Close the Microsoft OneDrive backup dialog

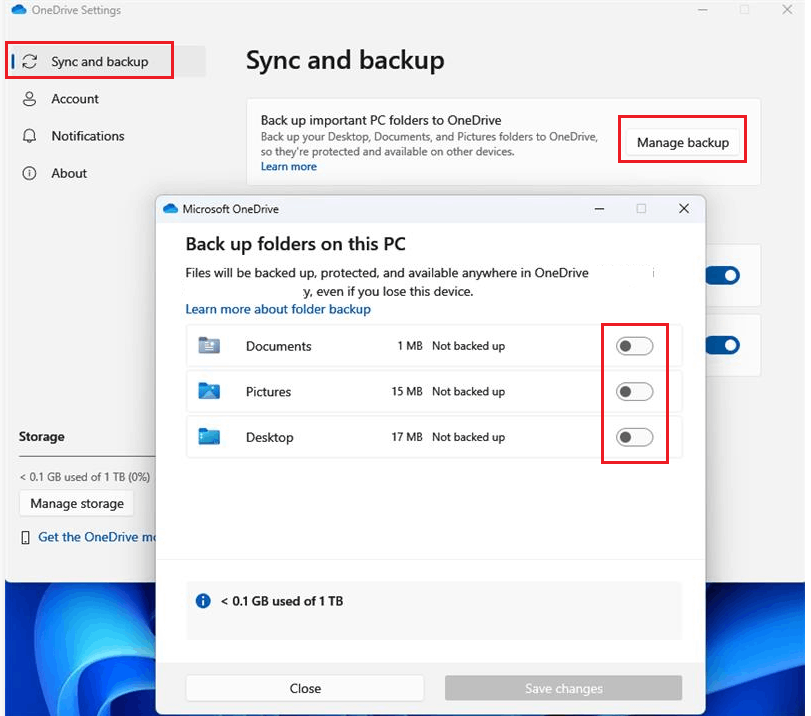pos(684,208)
